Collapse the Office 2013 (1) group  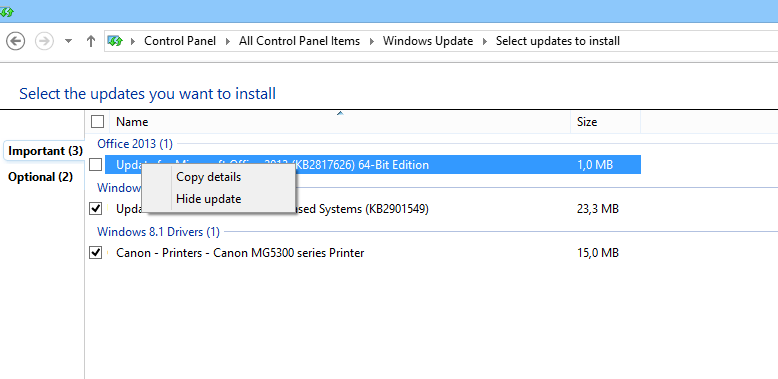tap(135, 144)
